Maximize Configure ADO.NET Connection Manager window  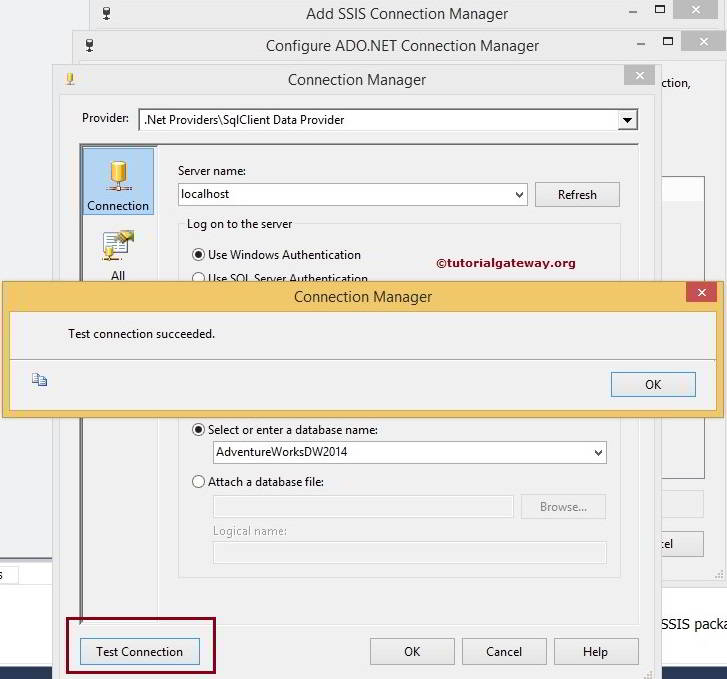tap(668, 41)
